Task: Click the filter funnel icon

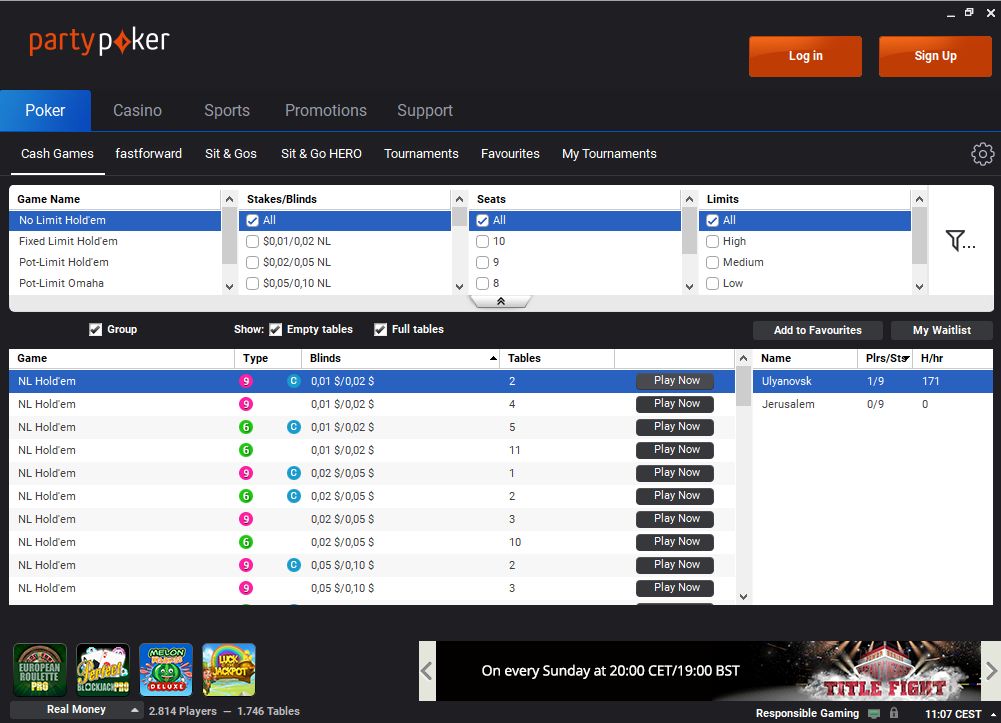Action: (959, 240)
